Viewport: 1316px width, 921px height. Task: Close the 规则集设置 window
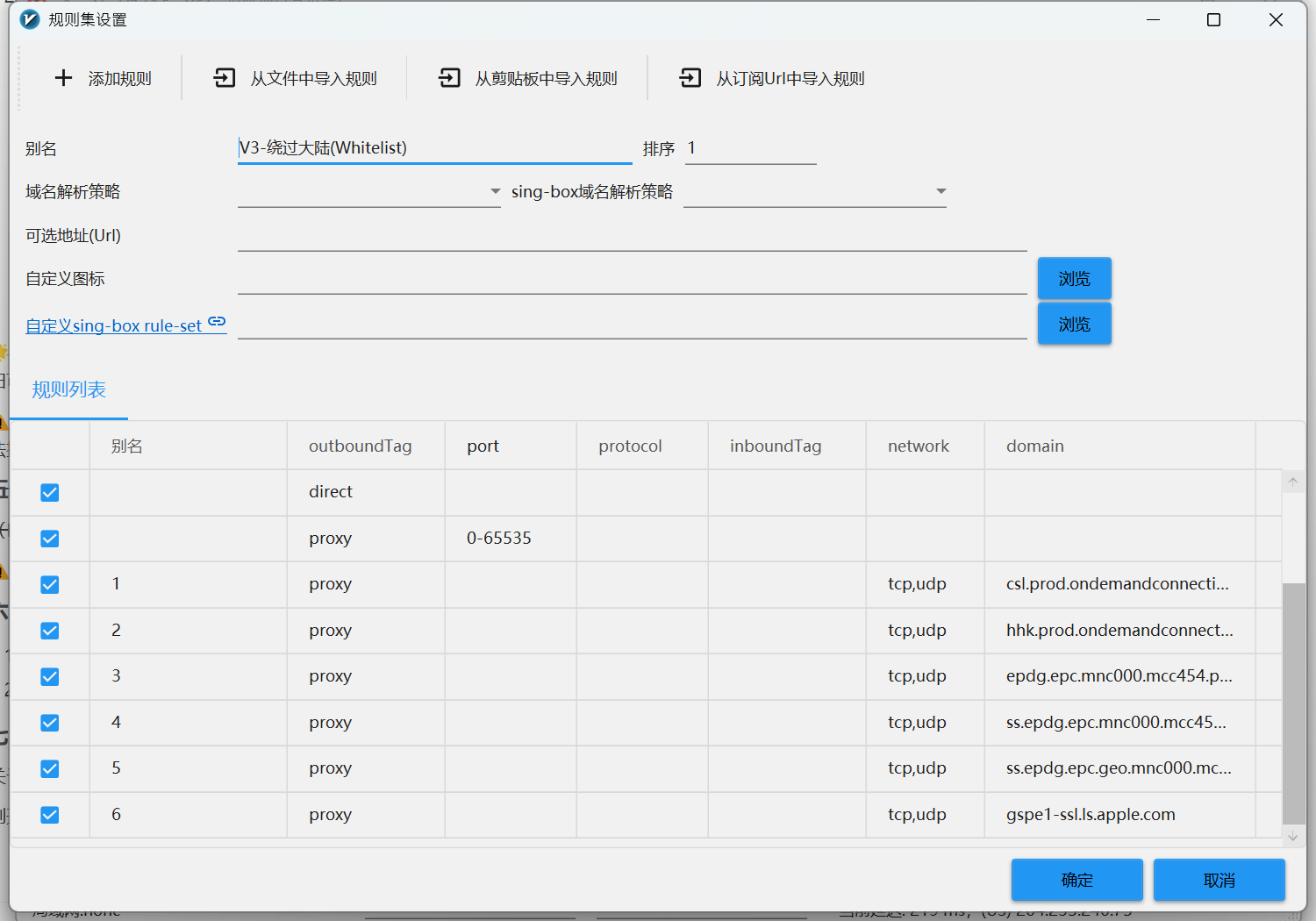[x=1277, y=19]
